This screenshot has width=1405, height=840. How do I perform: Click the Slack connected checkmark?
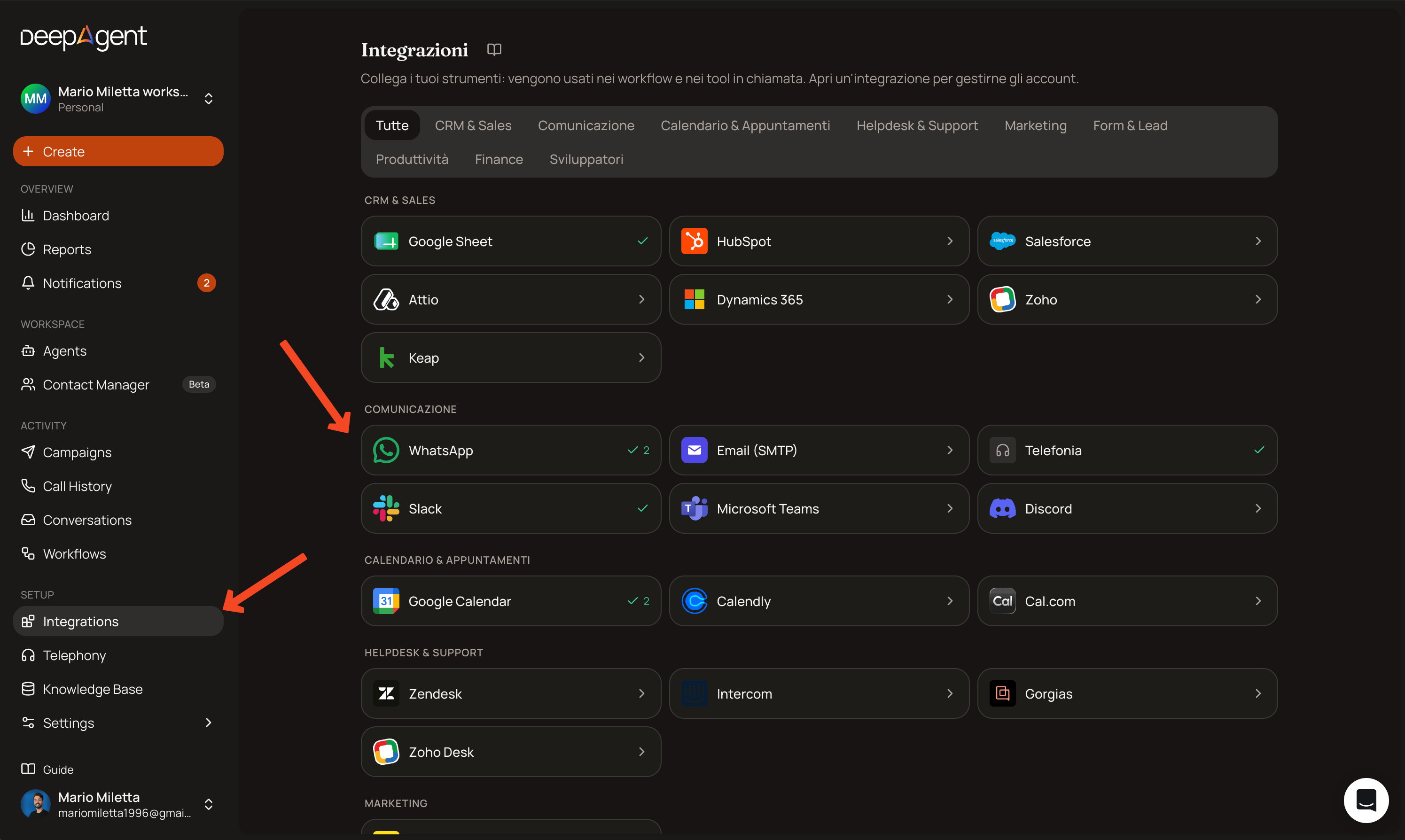click(642, 508)
